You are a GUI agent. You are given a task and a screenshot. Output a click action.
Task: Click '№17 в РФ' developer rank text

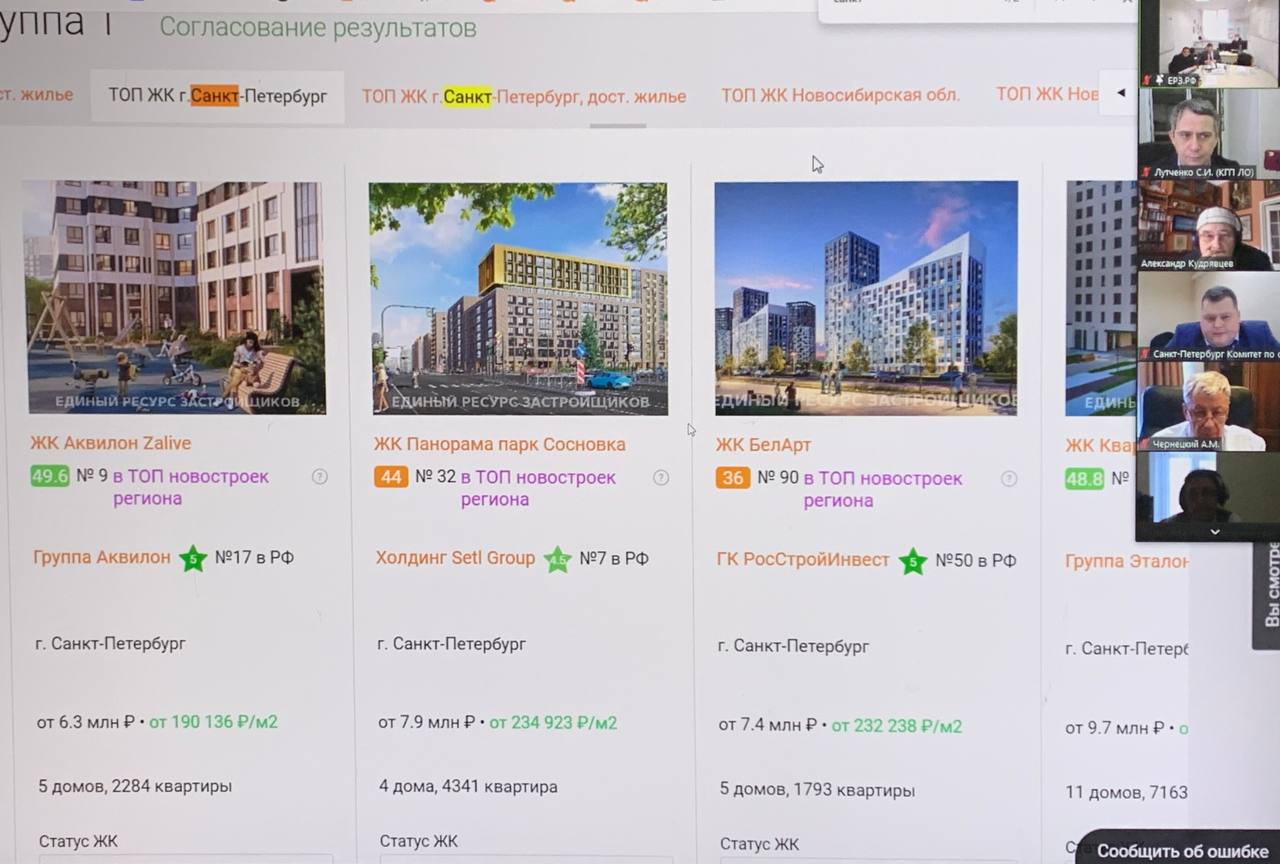point(254,557)
